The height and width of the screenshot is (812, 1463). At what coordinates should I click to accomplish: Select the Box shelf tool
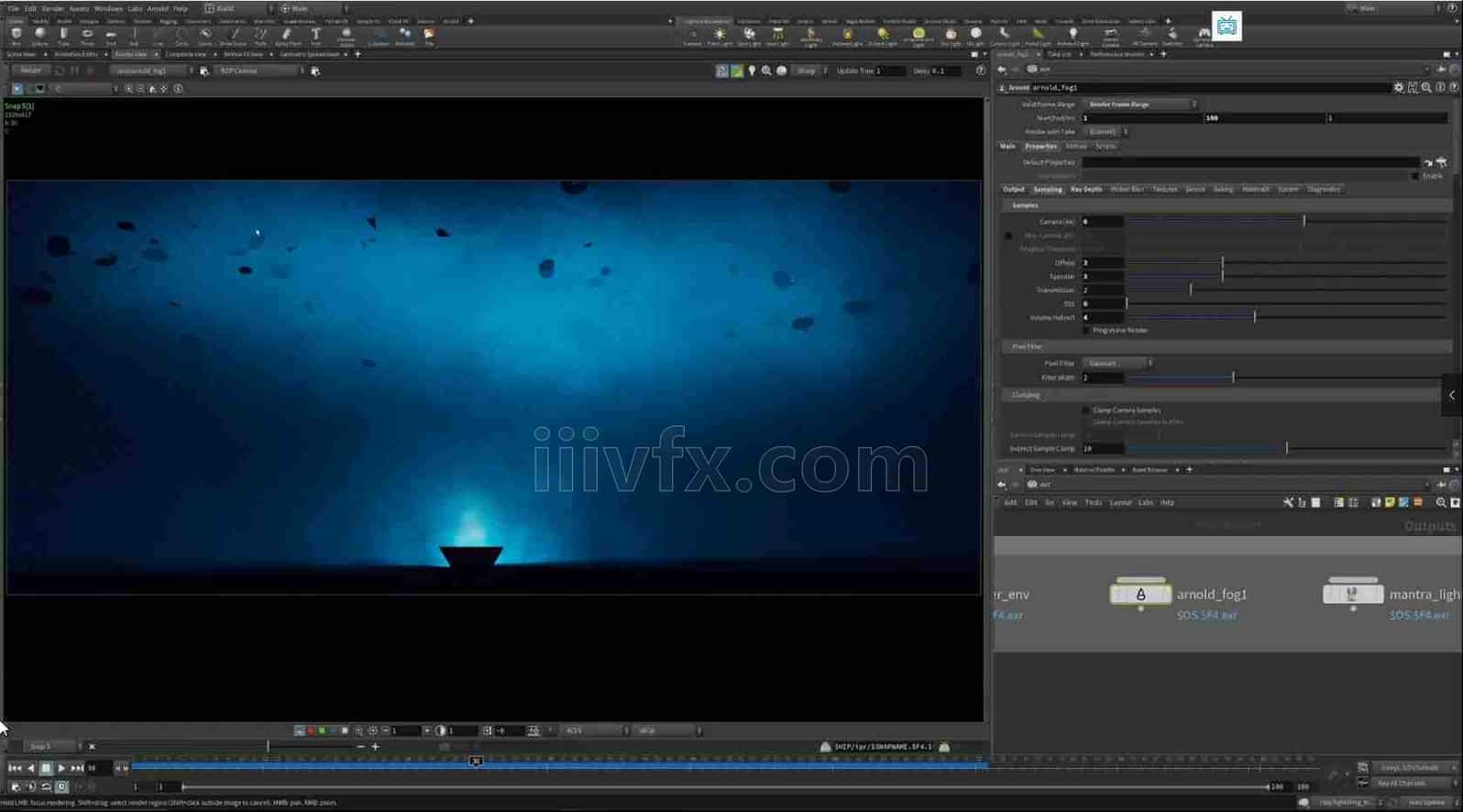(x=16, y=36)
